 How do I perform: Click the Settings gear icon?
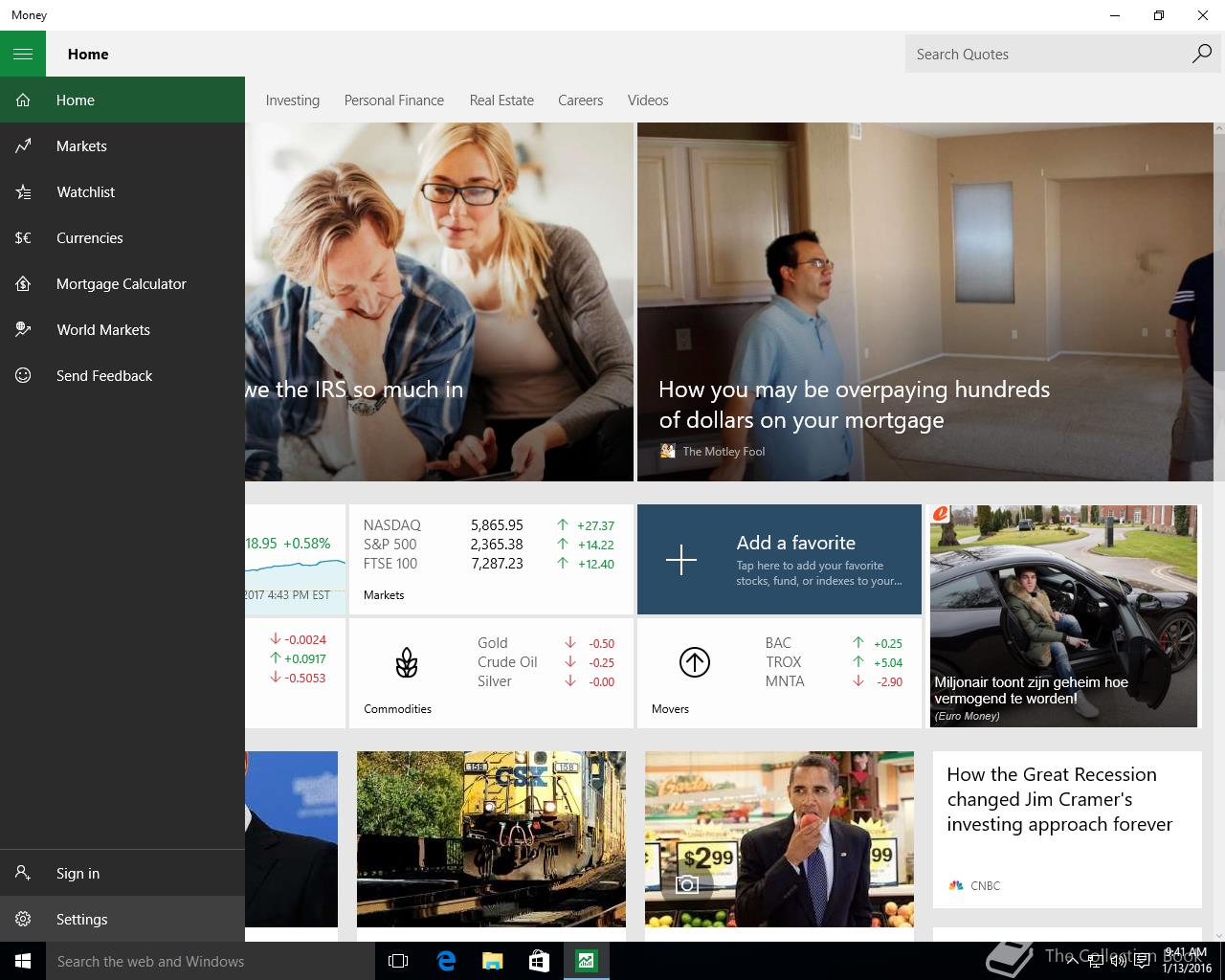(x=23, y=919)
